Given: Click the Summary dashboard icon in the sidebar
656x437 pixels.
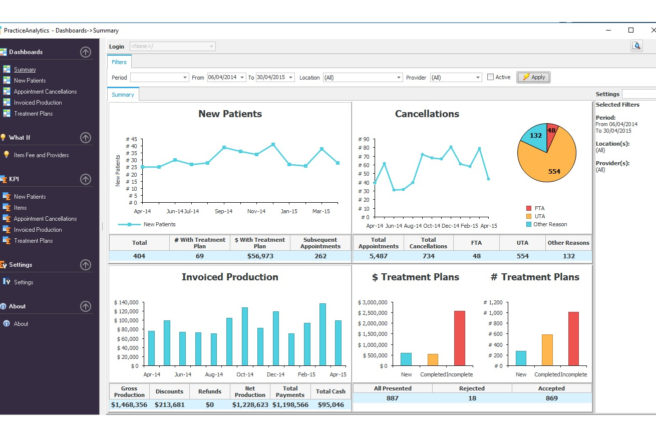Looking at the screenshot, I should [x=7, y=69].
